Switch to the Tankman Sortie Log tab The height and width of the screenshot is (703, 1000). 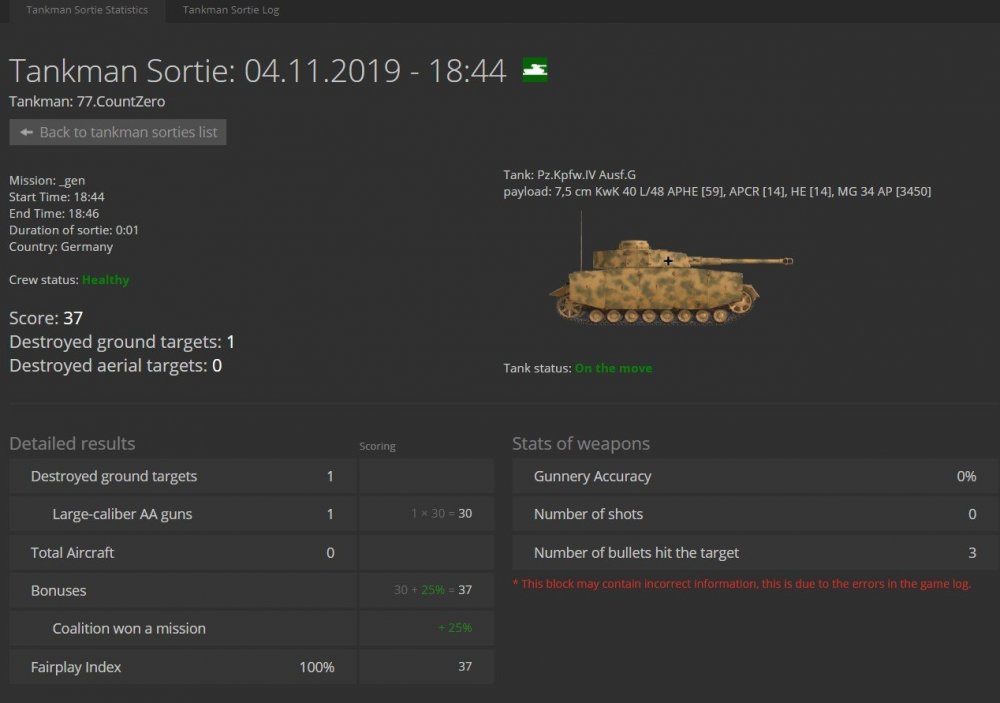coord(231,10)
